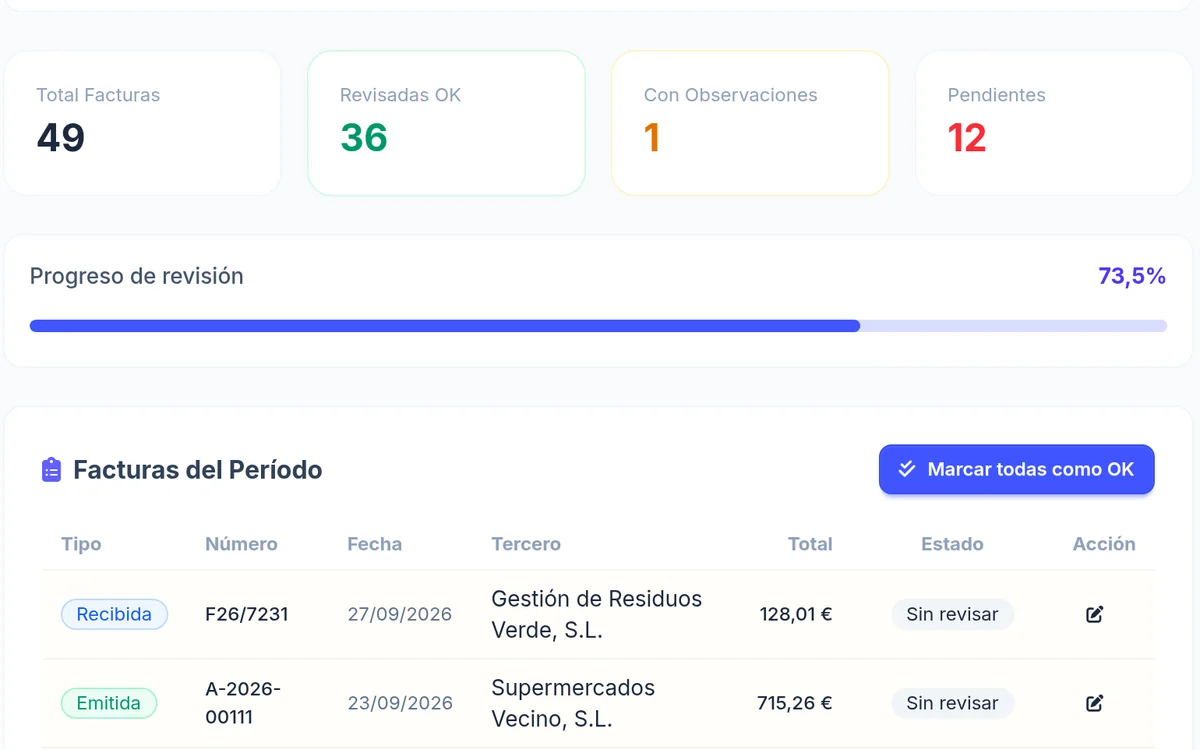Click the Fecha column header
Image resolution: width=1200 pixels, height=750 pixels.
point(375,544)
